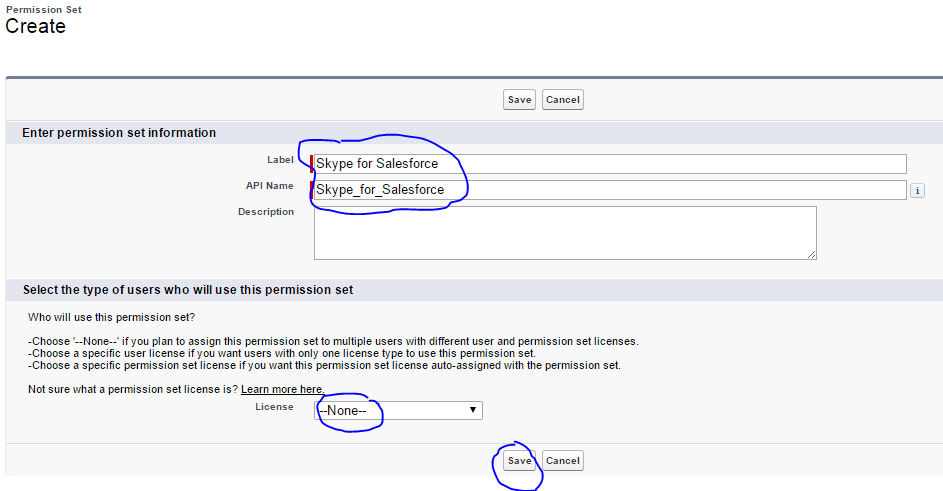Focus the Label field containing Skype for Salesforce
The width and height of the screenshot is (943, 491).
tap(610, 164)
